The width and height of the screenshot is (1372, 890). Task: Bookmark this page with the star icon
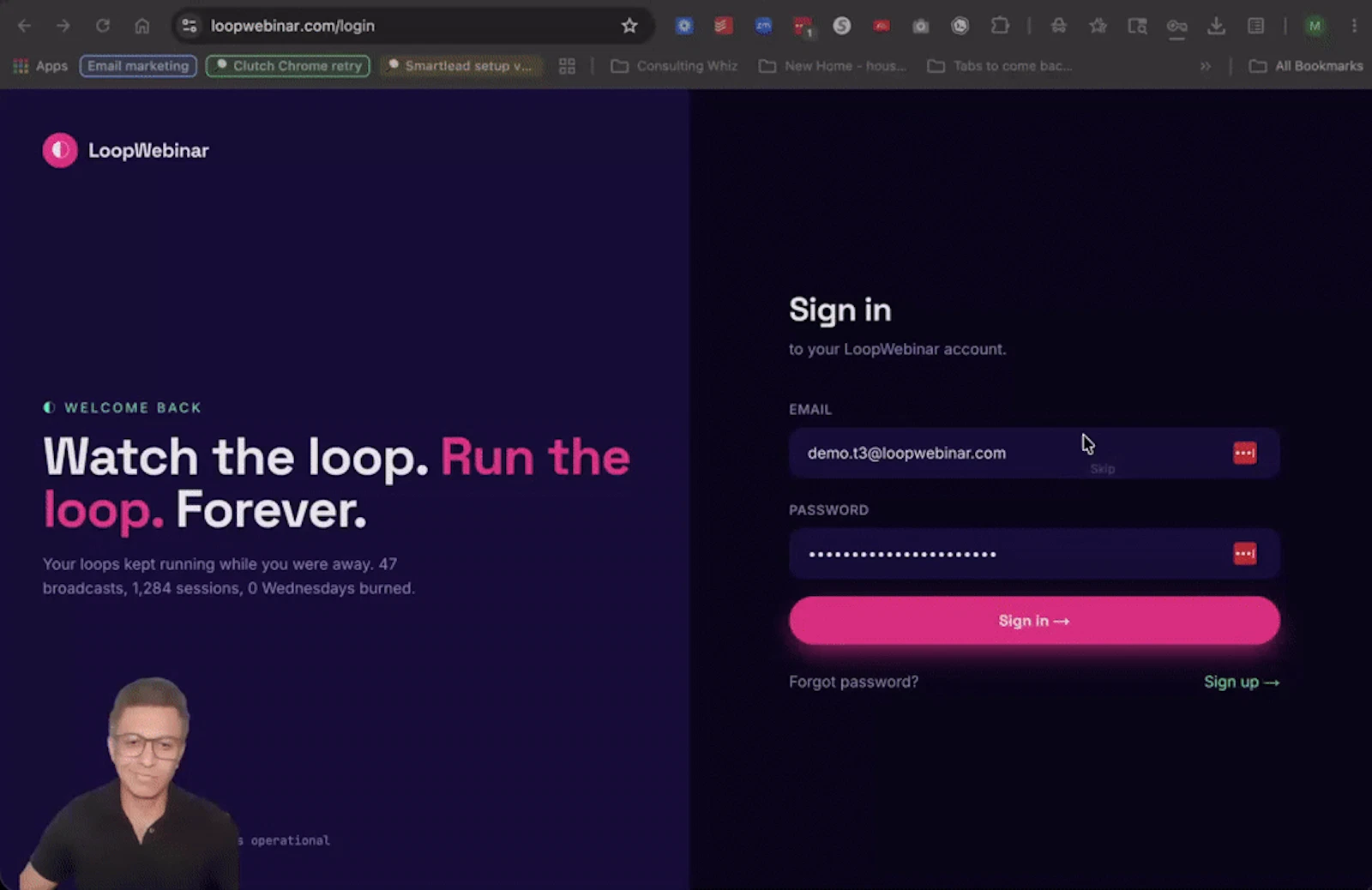click(629, 26)
